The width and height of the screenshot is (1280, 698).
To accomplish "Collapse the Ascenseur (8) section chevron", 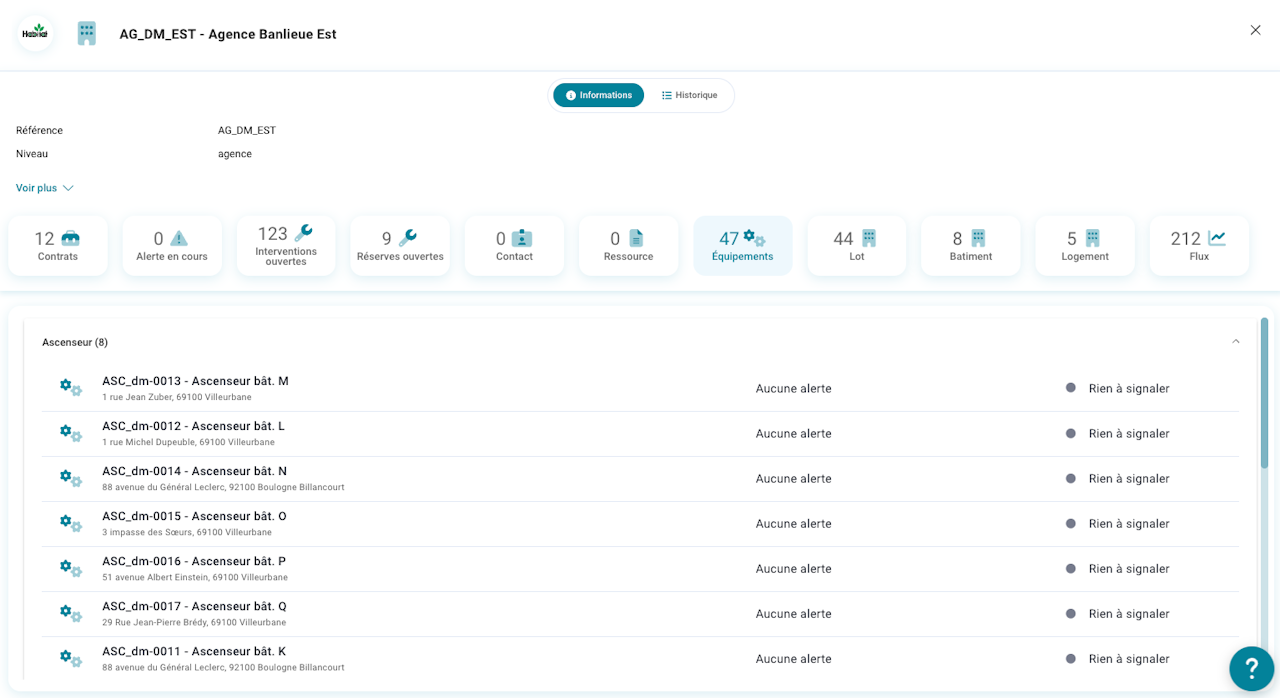I will 1236,342.
